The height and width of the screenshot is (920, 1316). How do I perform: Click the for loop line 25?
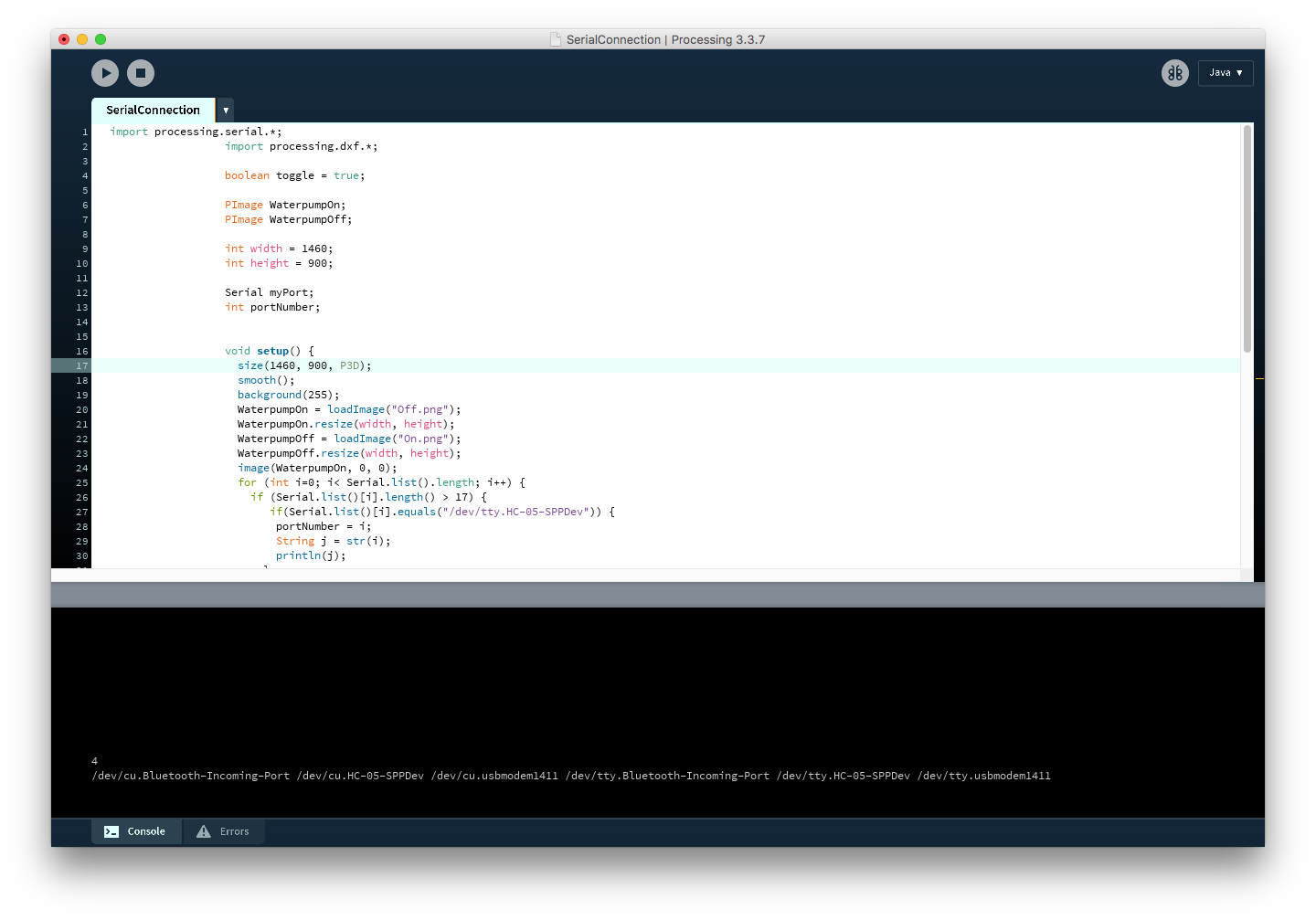coord(381,482)
